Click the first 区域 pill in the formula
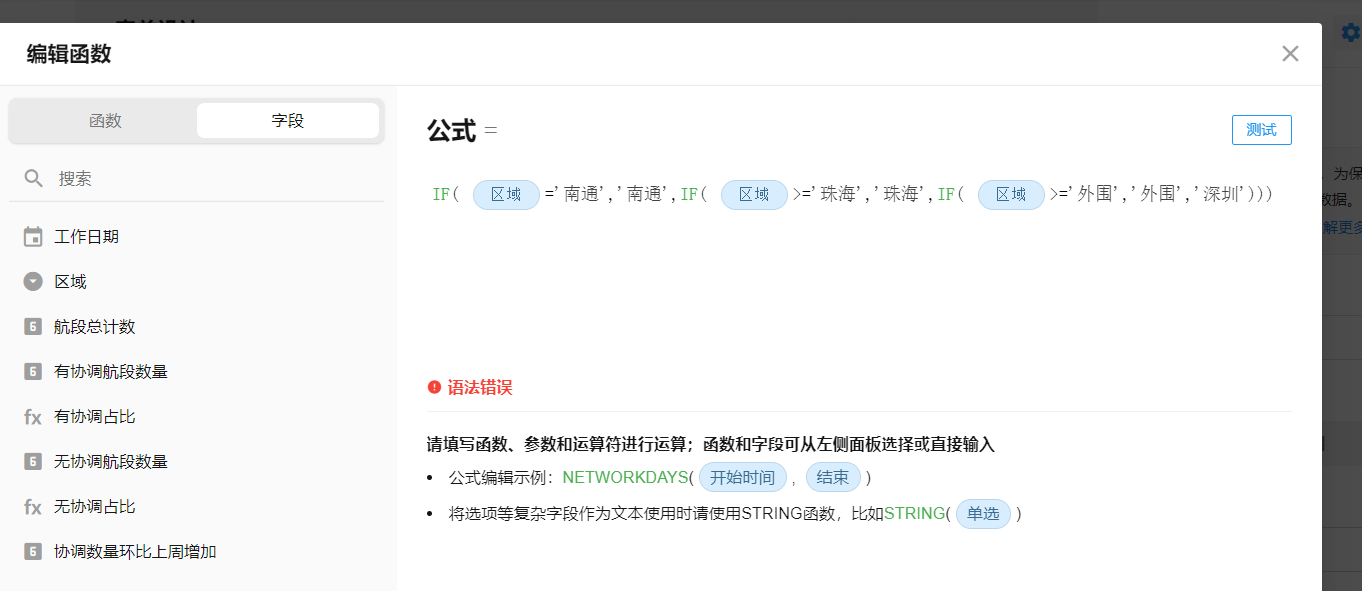The height and width of the screenshot is (591, 1362). tap(506, 195)
